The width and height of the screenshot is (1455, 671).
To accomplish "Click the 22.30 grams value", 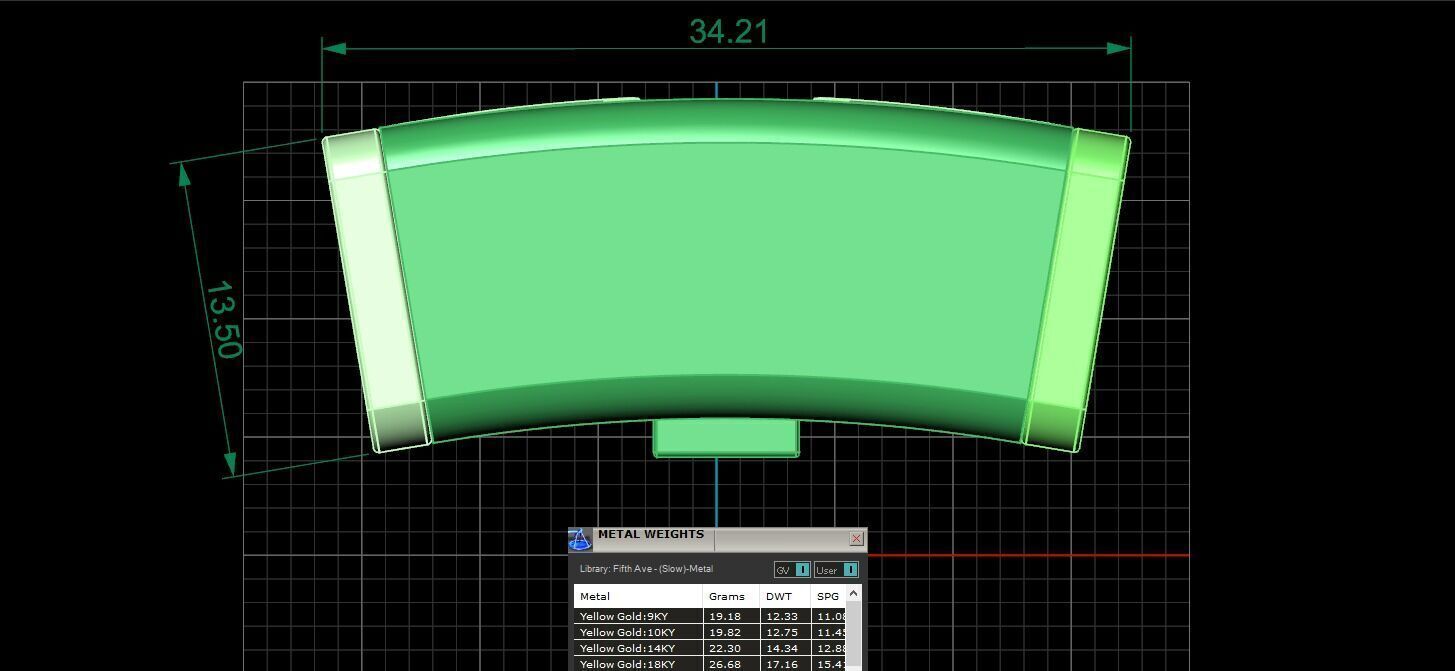I will click(724, 649).
